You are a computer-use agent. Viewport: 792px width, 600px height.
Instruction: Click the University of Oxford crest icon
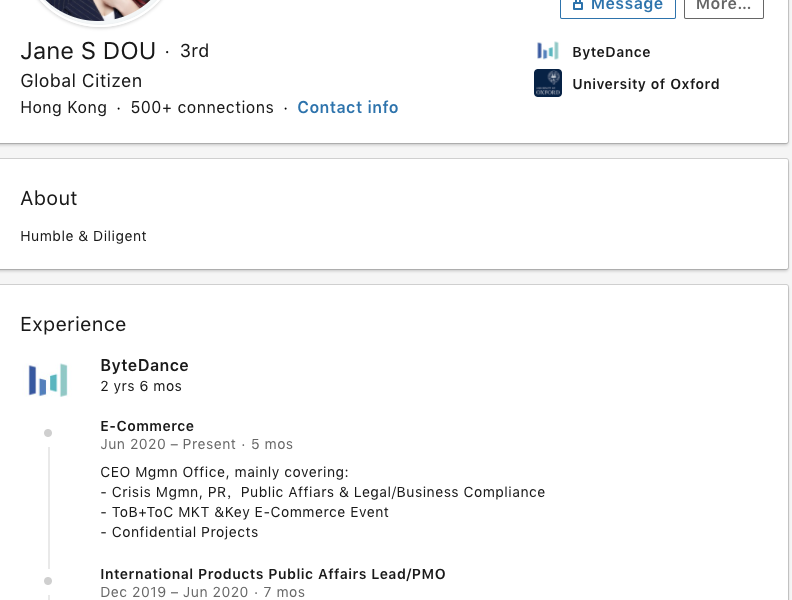pyautogui.click(x=547, y=83)
